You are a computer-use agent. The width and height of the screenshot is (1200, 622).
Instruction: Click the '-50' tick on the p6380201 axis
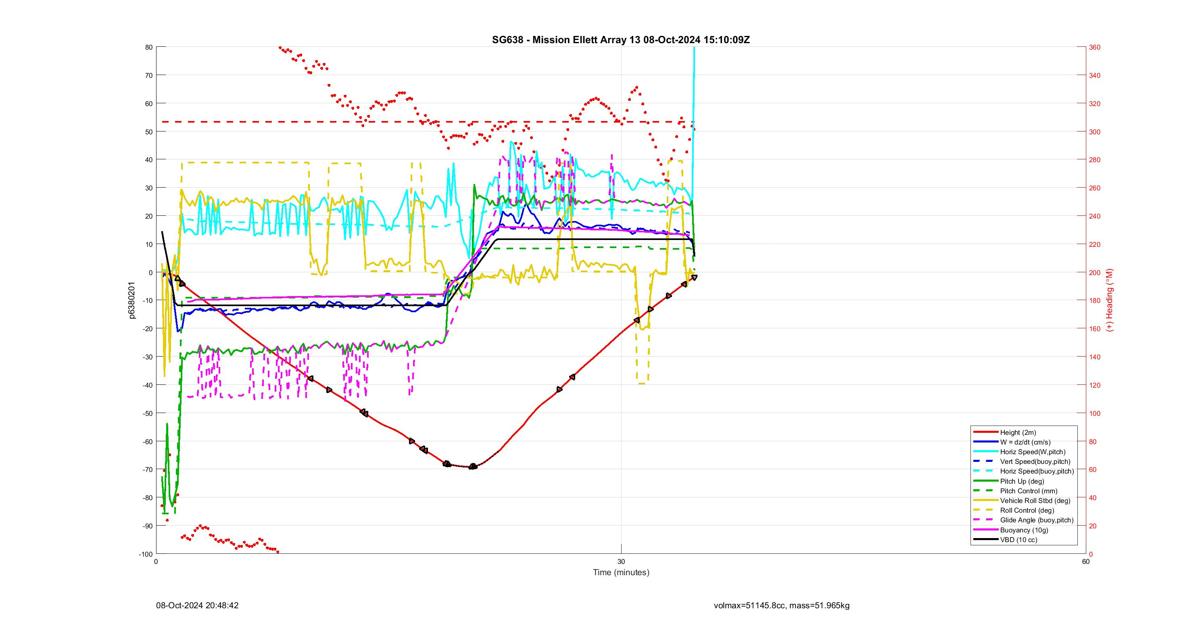pyautogui.click(x=148, y=413)
